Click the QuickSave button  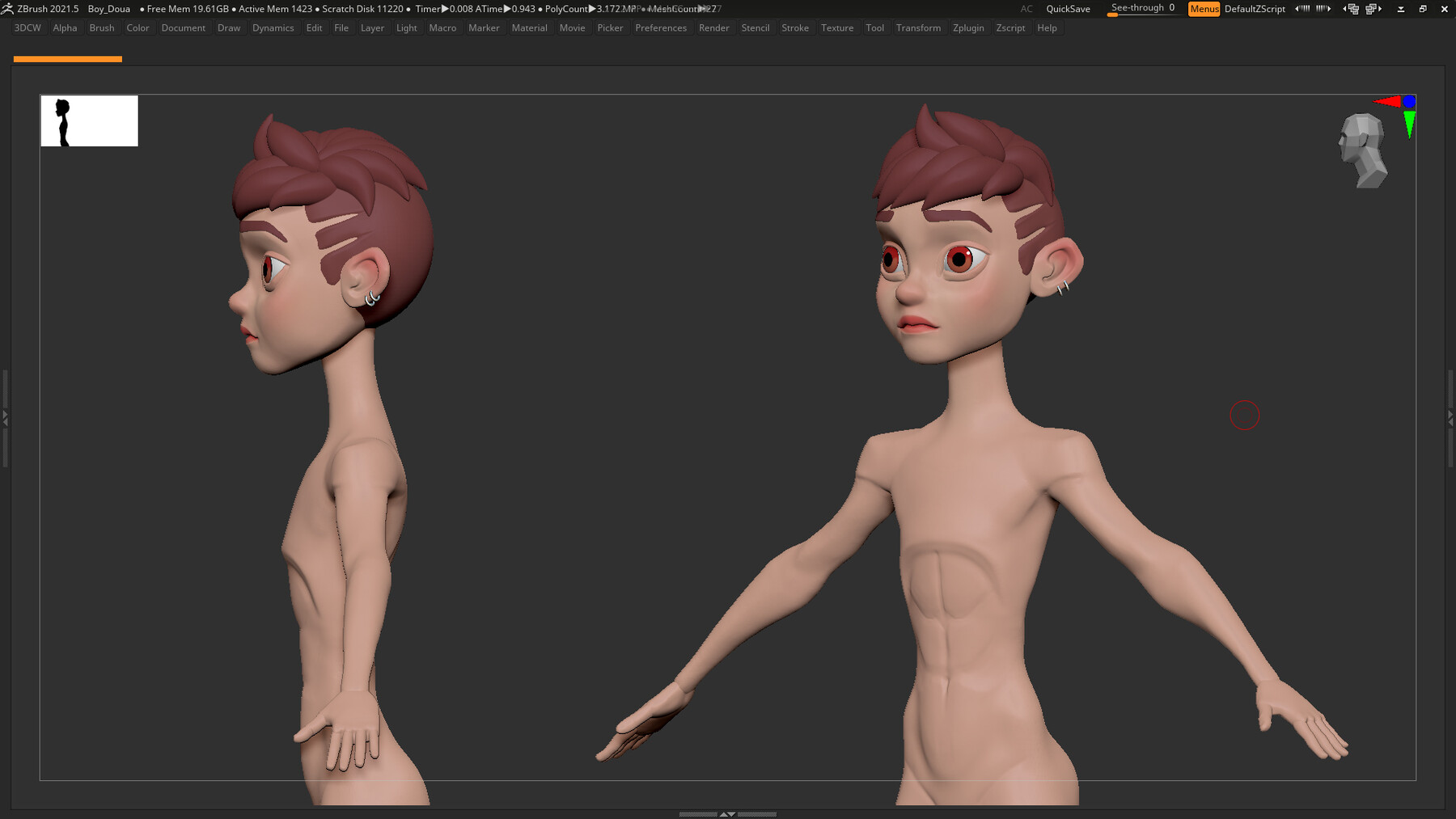point(1068,9)
